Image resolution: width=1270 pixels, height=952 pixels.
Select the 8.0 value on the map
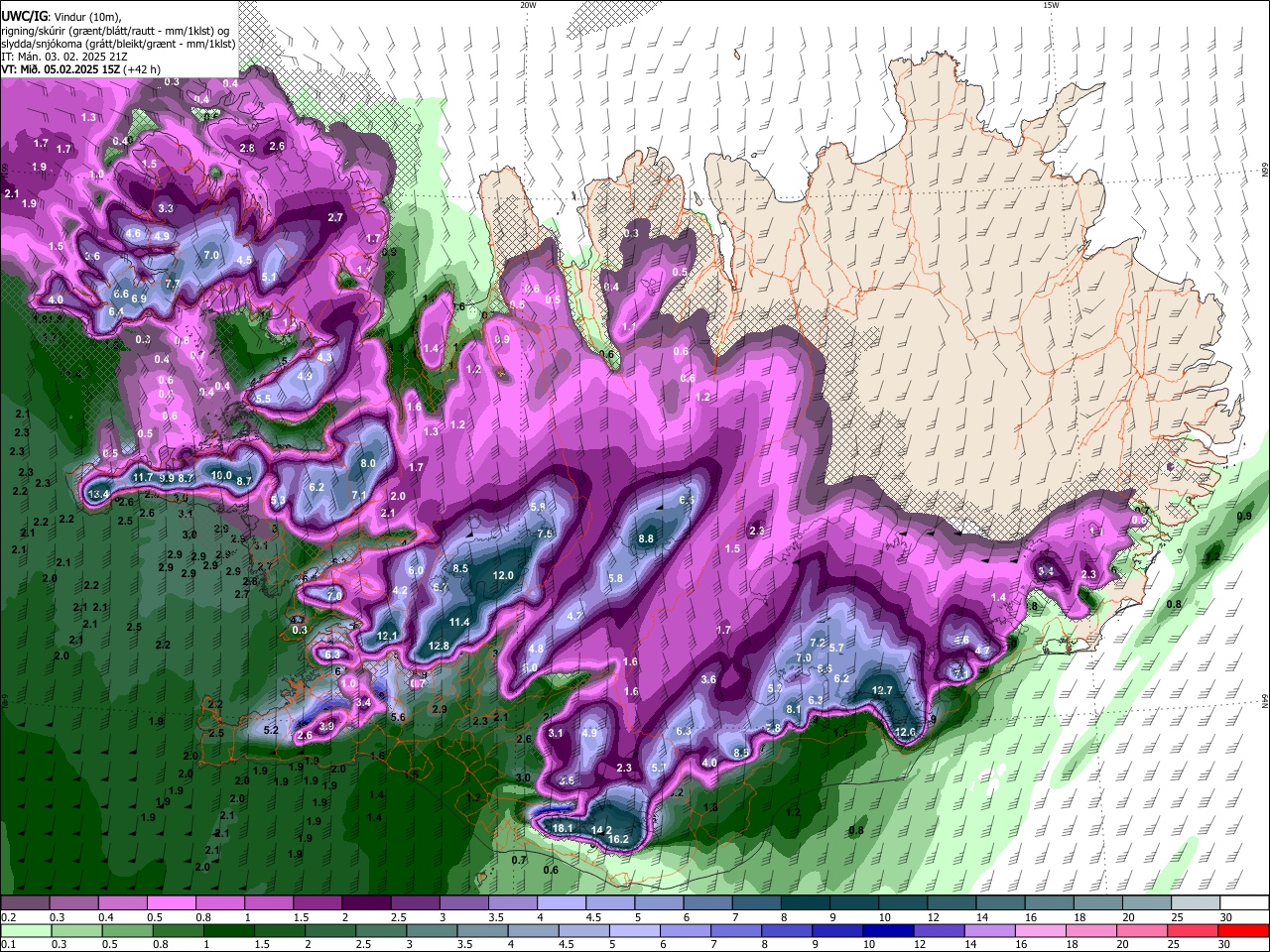tap(368, 463)
